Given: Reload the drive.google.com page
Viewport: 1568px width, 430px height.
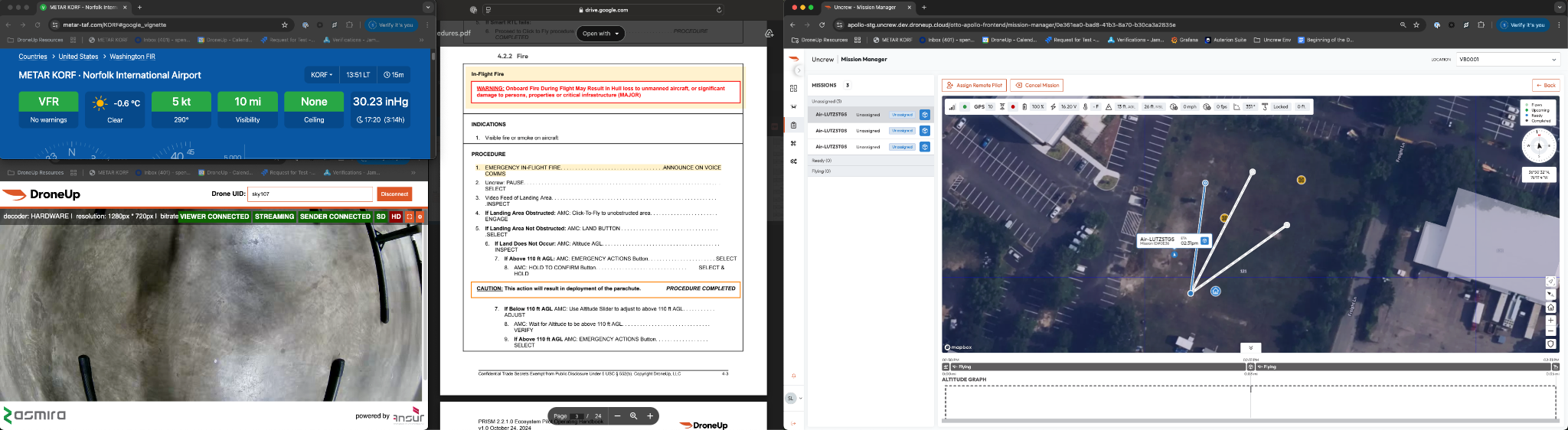Looking at the screenshot, I should pyautogui.click(x=719, y=10).
